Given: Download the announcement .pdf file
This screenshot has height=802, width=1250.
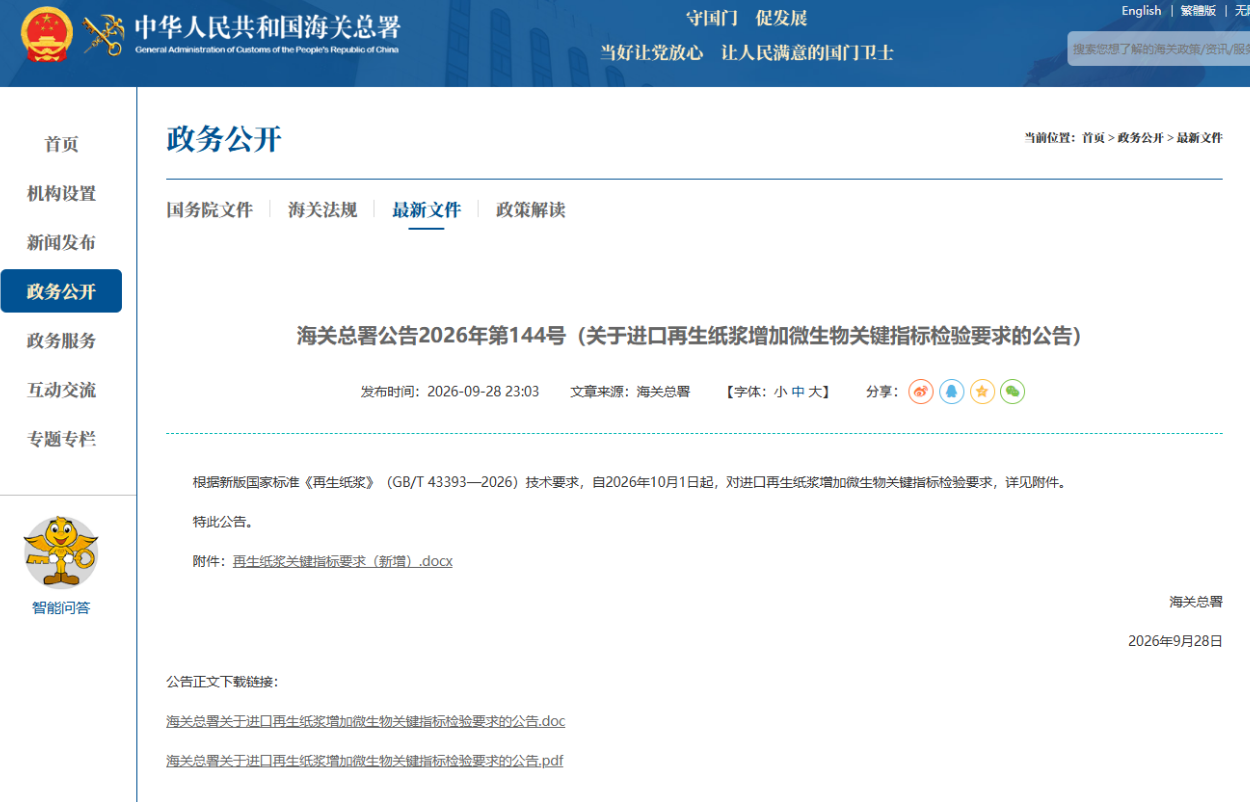Looking at the screenshot, I should tap(365, 761).
